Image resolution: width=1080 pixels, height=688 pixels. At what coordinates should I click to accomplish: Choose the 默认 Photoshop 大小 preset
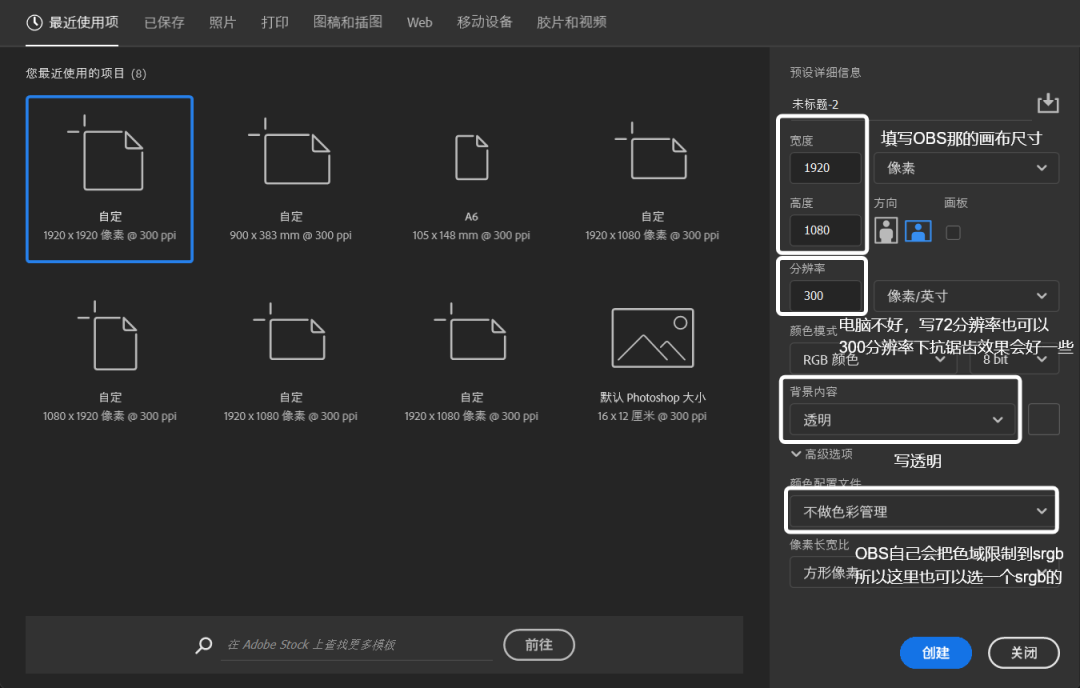[652, 362]
